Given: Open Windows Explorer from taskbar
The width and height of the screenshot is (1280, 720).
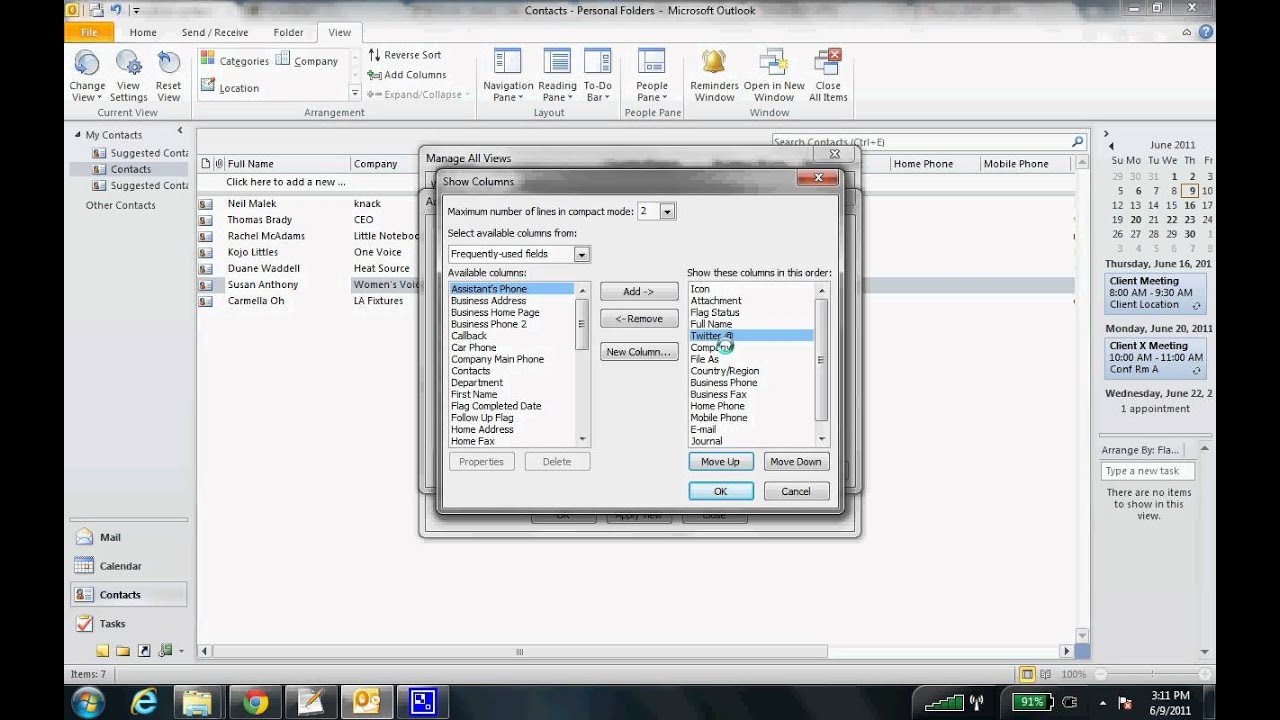Looking at the screenshot, I should (199, 702).
